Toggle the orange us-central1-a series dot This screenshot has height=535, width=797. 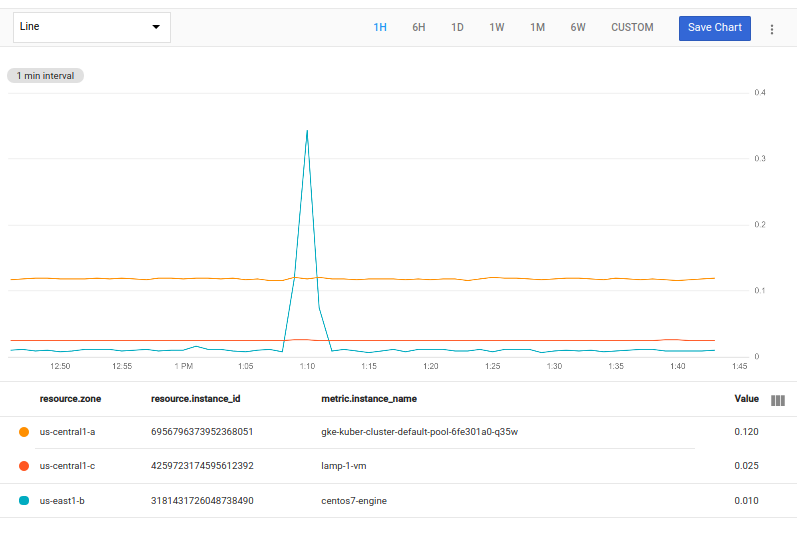(24, 432)
